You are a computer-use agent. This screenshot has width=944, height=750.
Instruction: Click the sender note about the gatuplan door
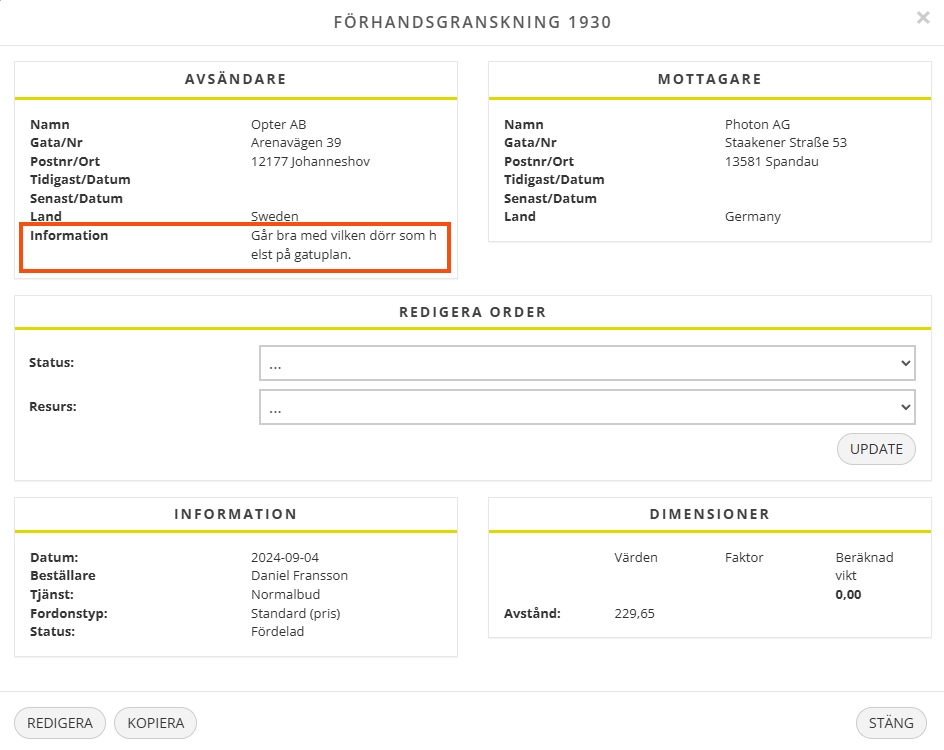pos(344,245)
